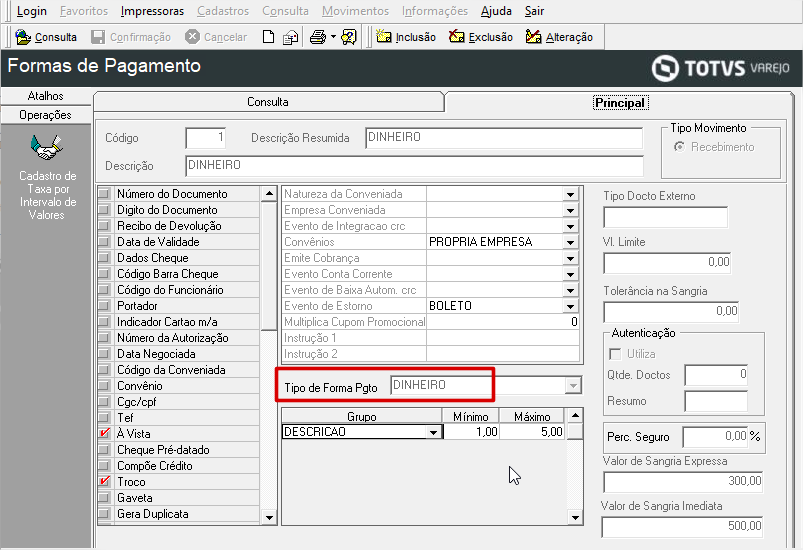Viewport: 803px width, 550px height.
Task: Click the help search toolbar icon
Action: [349, 37]
